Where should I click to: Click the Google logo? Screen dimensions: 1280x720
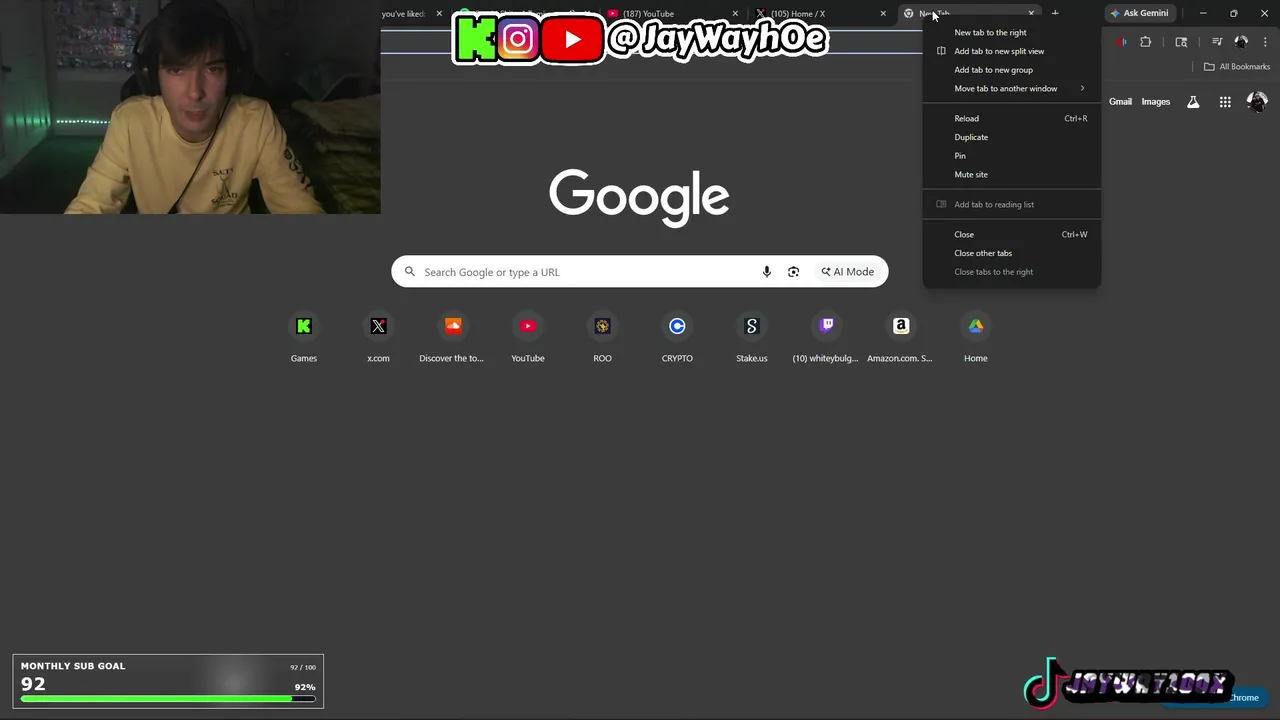coord(639,197)
